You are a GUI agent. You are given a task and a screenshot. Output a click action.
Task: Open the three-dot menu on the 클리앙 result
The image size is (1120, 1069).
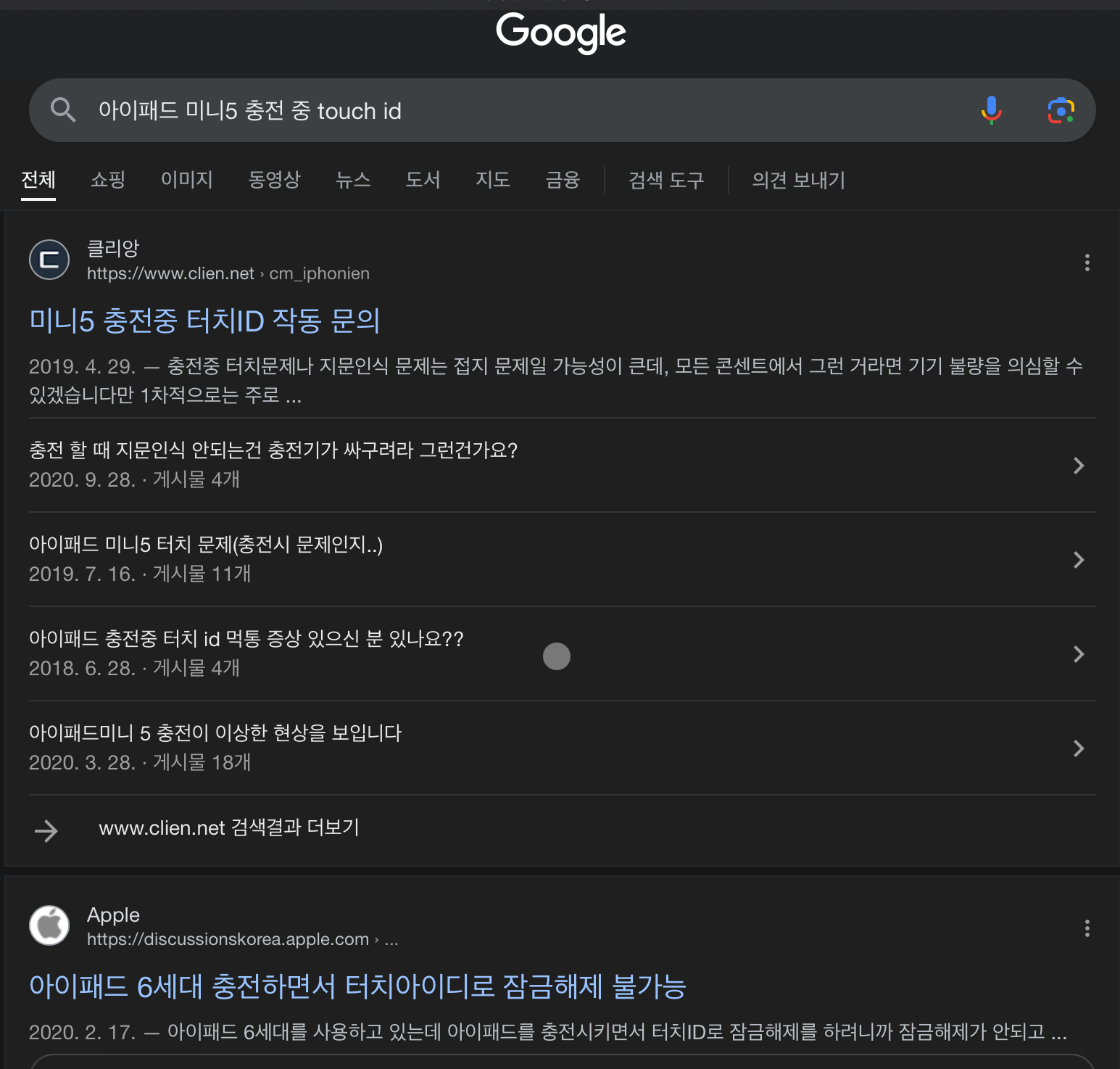(1087, 263)
